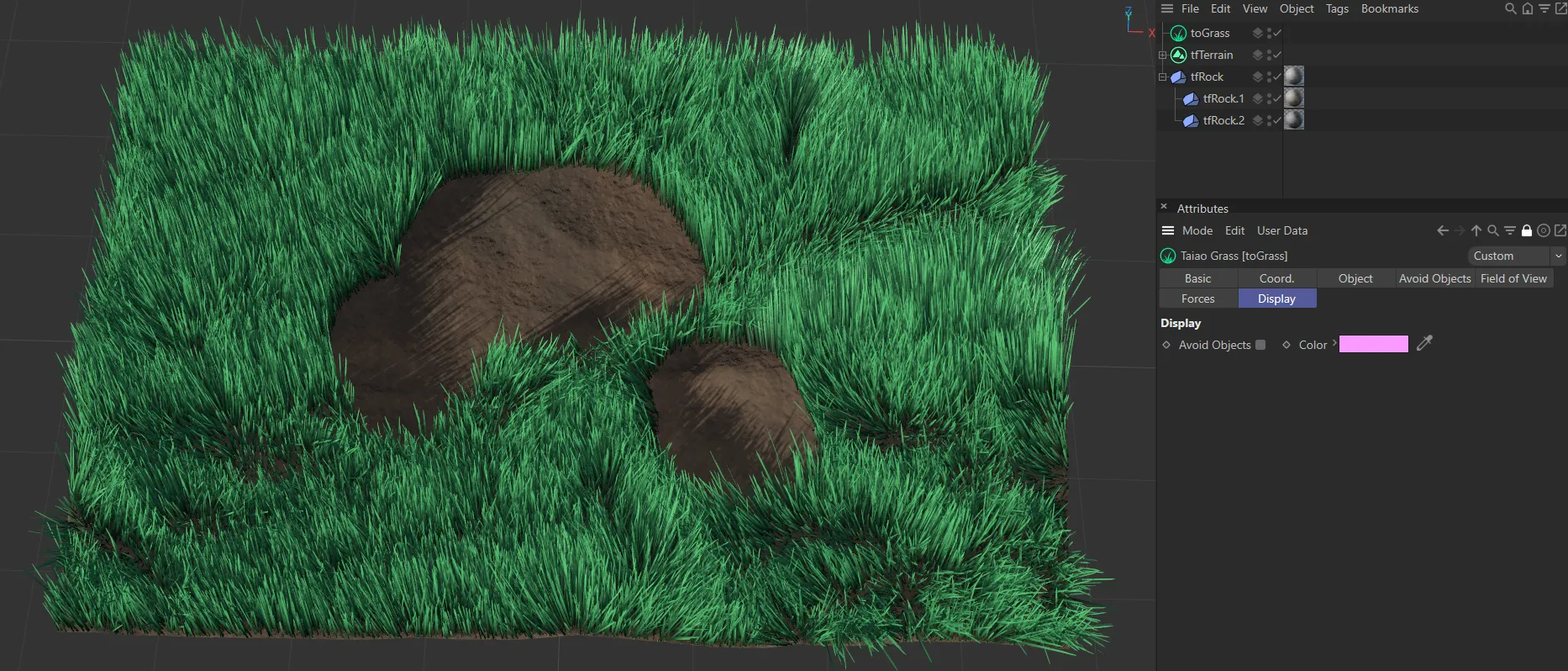The width and height of the screenshot is (1568, 671).
Task: Click the tfRock material tag thumbnail
Action: click(x=1294, y=77)
